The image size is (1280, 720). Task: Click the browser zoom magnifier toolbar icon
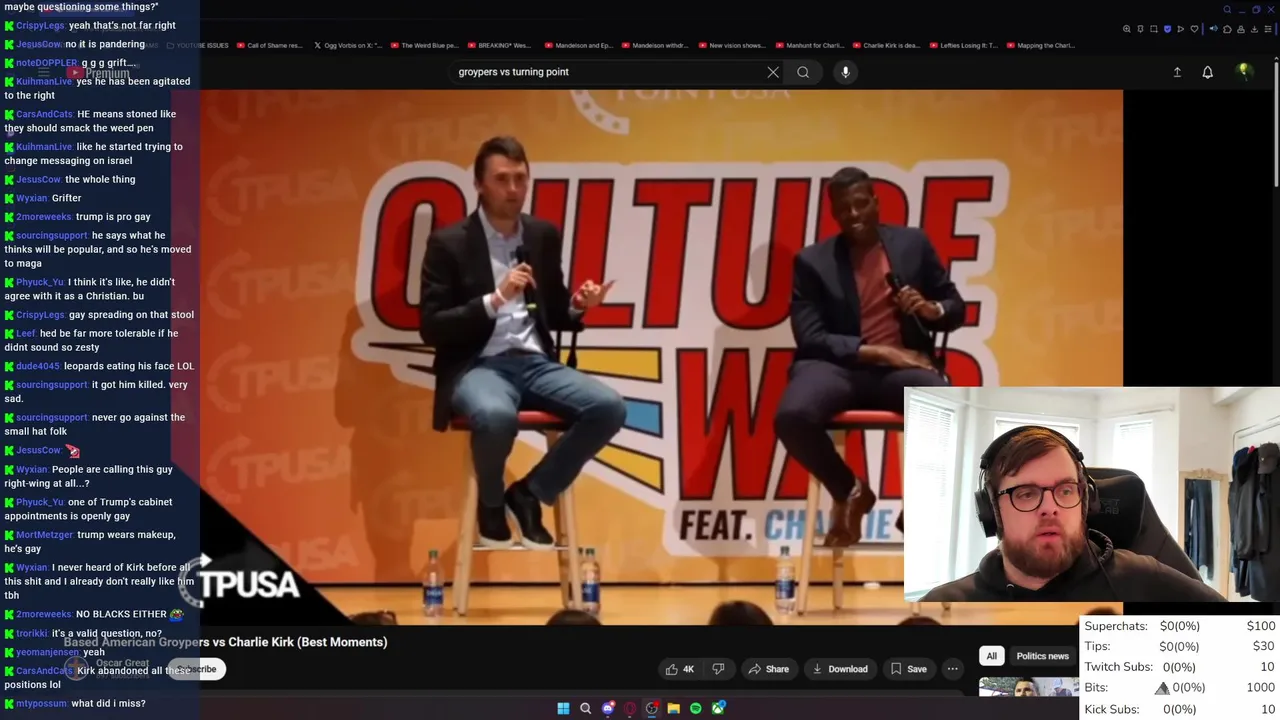coord(1127,29)
